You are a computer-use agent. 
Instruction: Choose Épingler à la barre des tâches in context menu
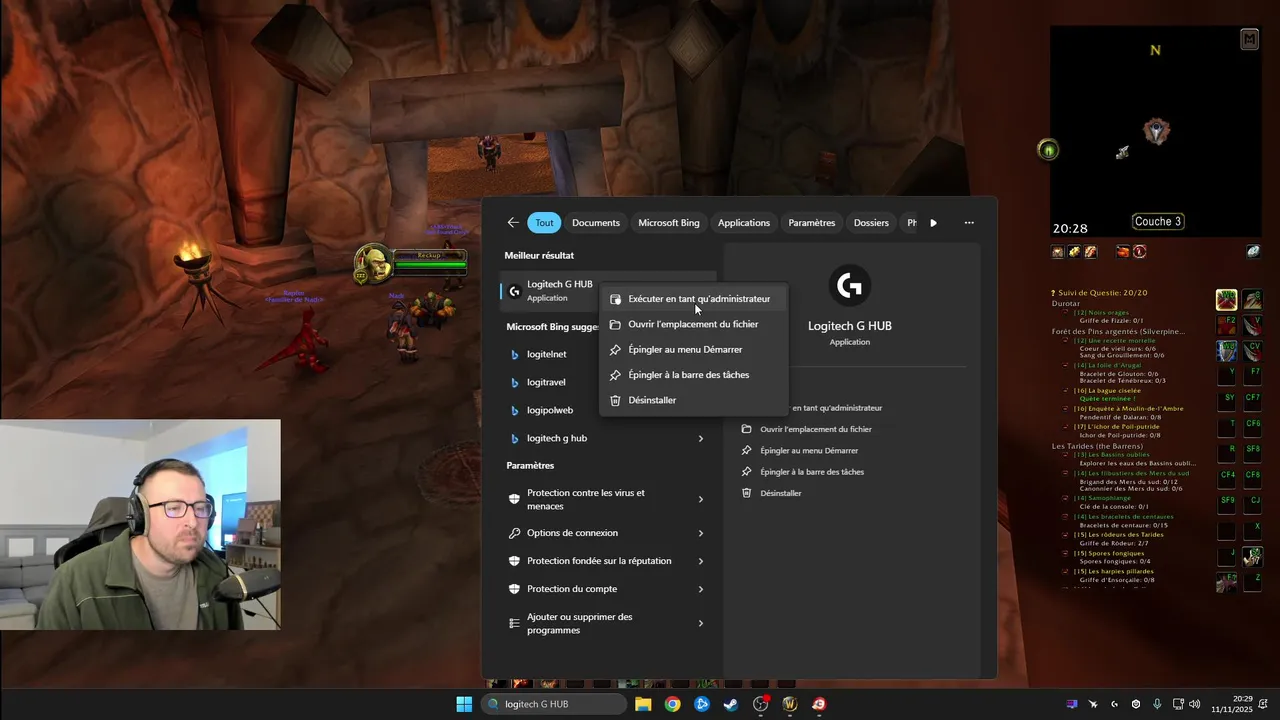point(693,375)
